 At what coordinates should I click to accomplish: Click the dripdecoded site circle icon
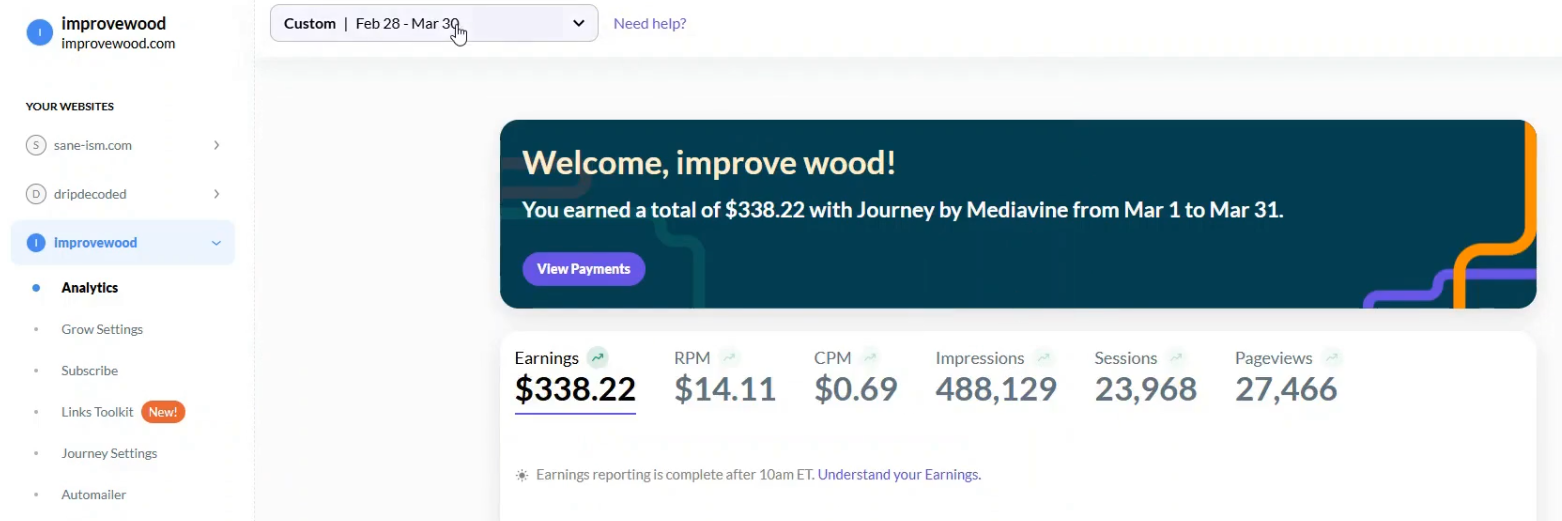pos(36,194)
